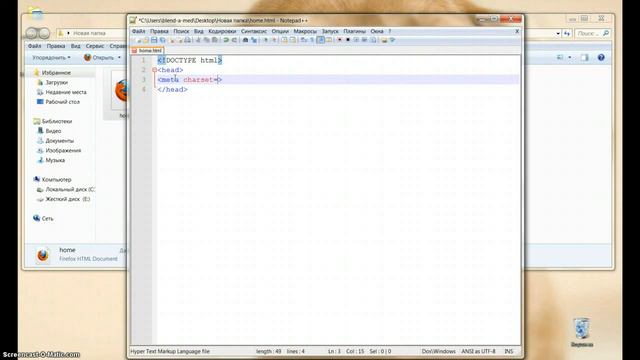
Task: Undo last edit with the green Undo arrow
Action: click(226, 40)
